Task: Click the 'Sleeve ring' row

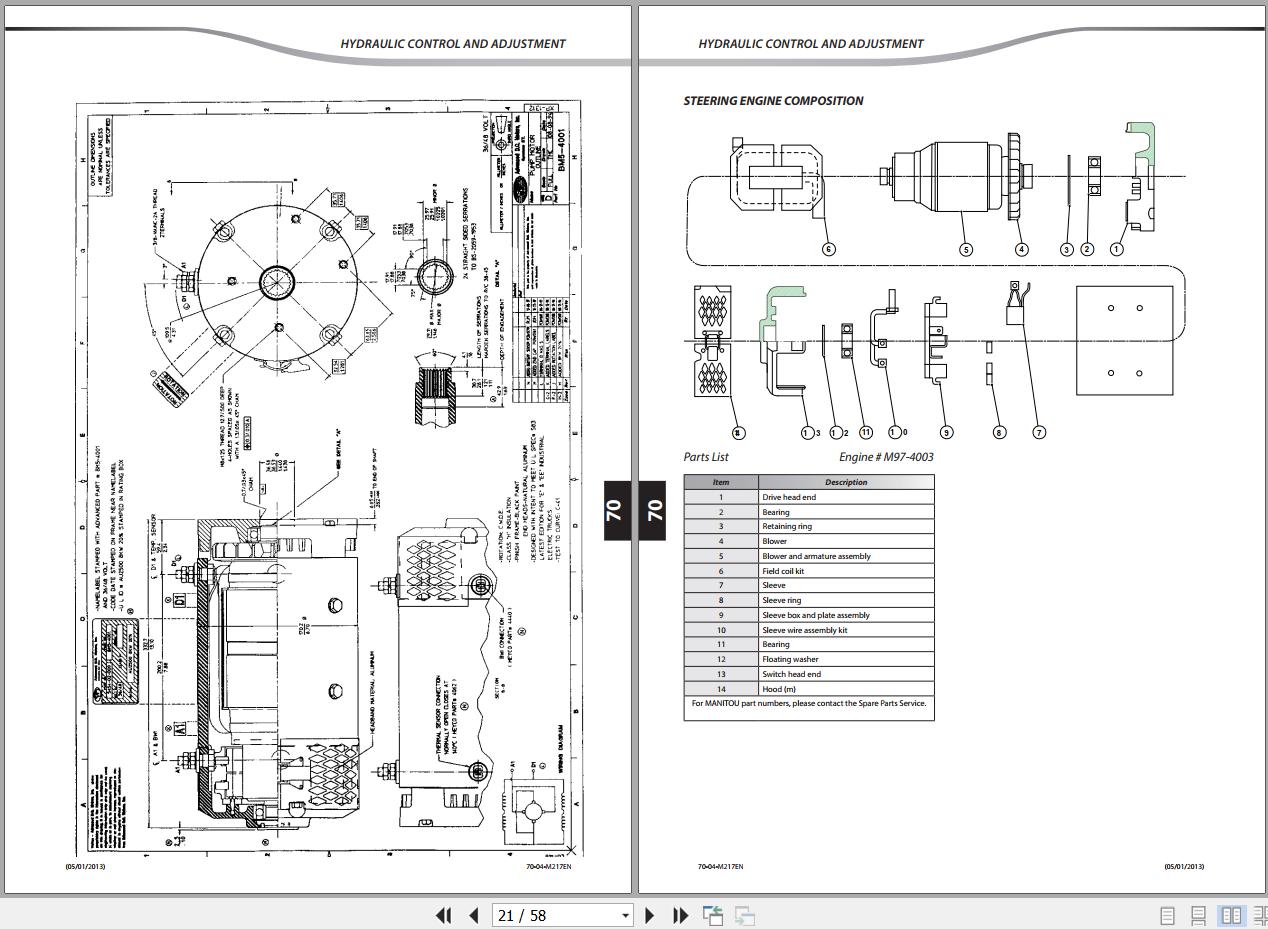Action: (809, 600)
